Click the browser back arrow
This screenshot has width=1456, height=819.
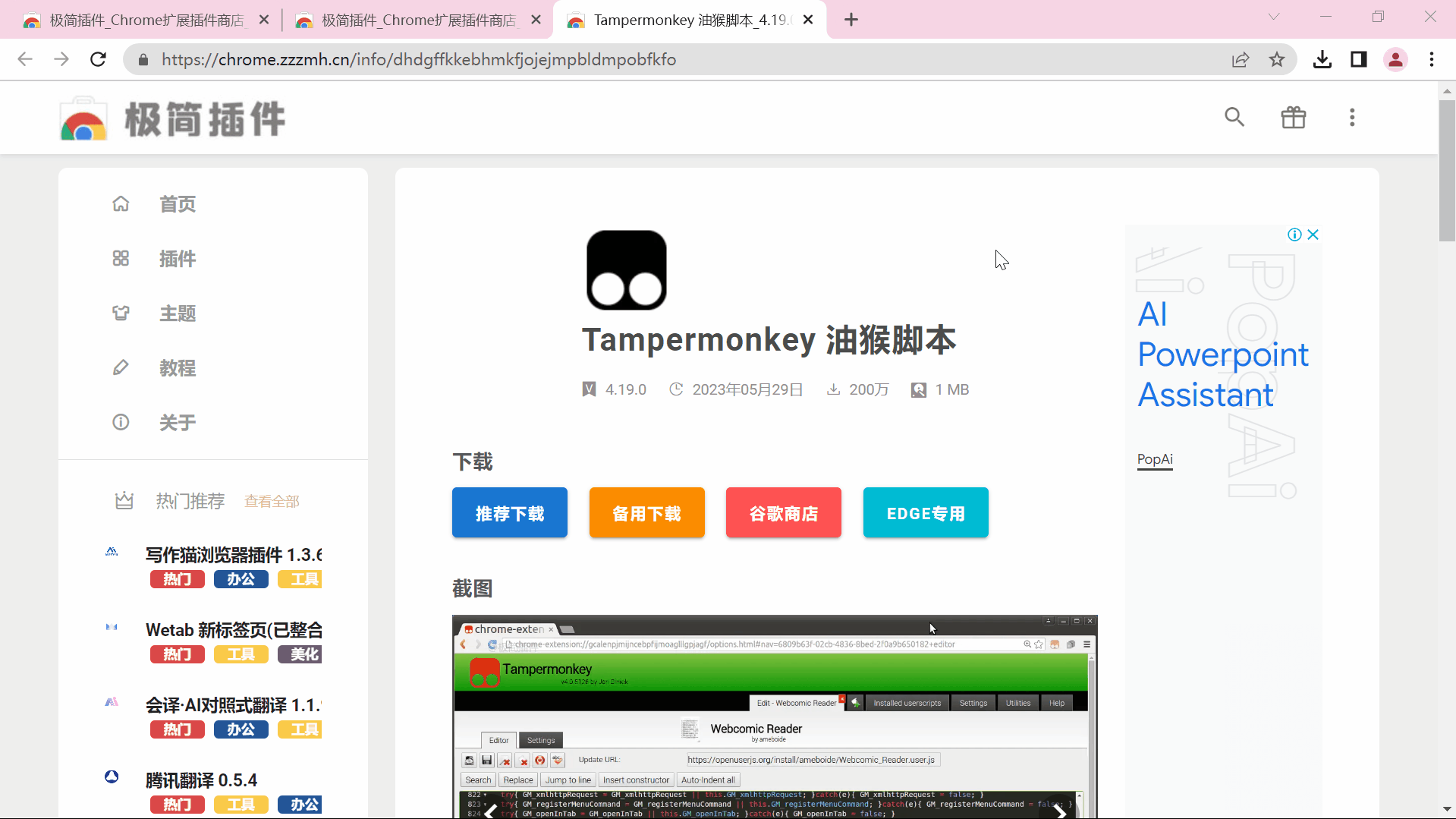25,59
